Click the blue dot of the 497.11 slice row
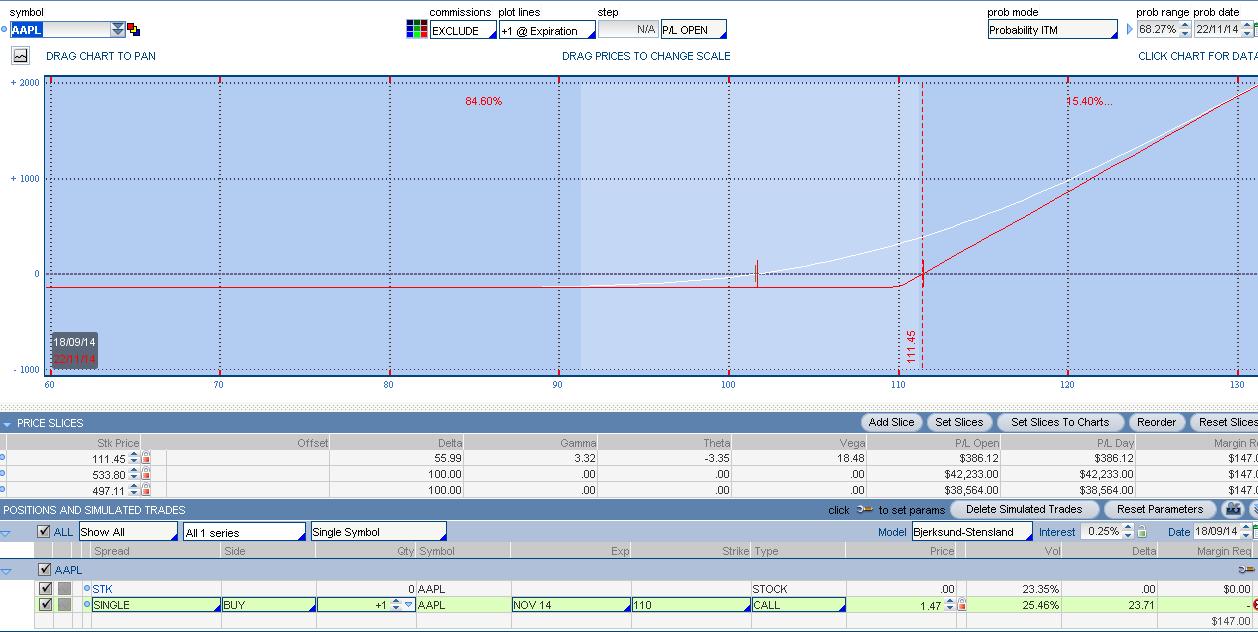The height and width of the screenshot is (632, 1258). click(x=3, y=490)
